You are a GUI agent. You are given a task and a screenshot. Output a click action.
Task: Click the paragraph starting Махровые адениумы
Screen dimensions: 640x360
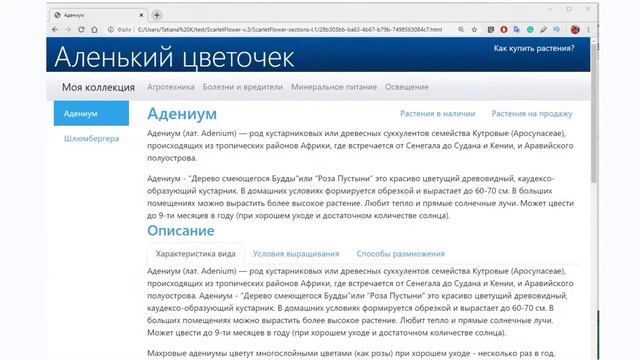(351, 353)
